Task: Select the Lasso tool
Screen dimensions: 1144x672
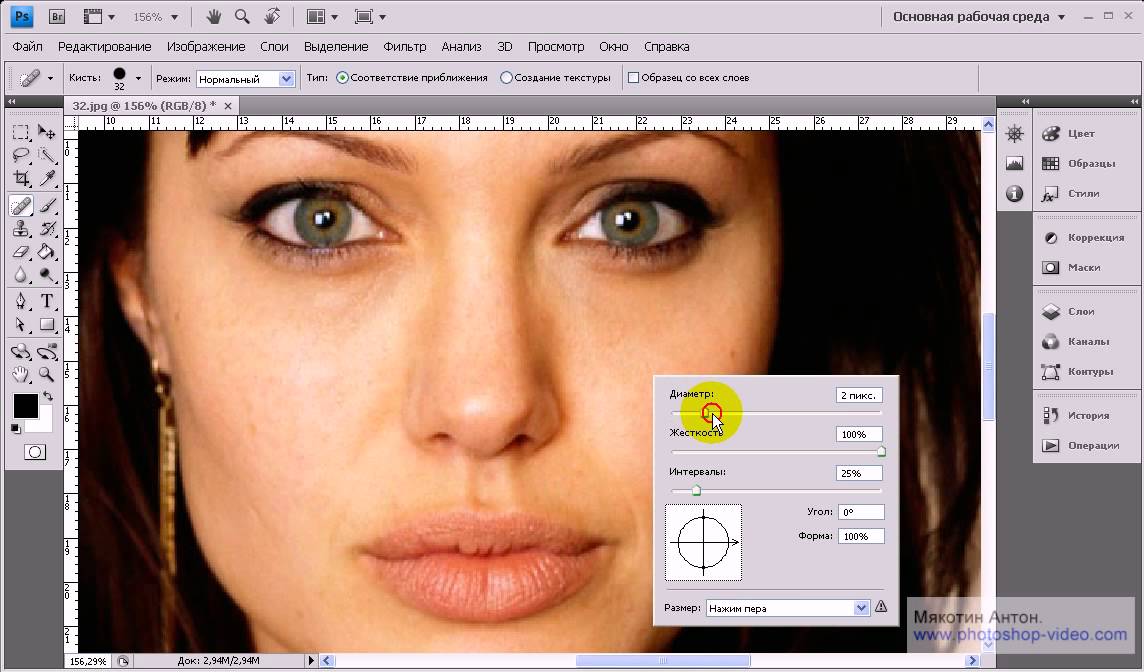Action: (20, 155)
